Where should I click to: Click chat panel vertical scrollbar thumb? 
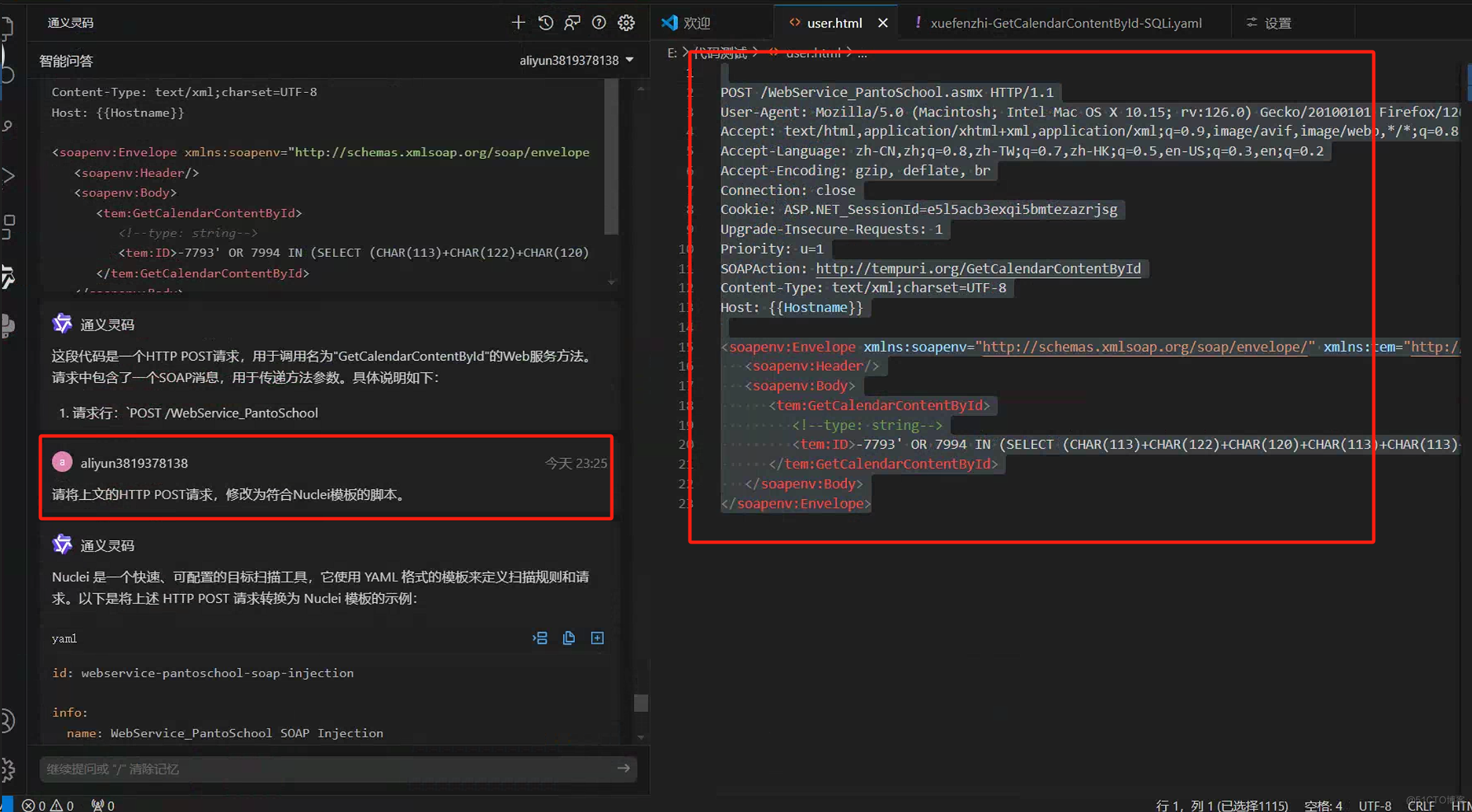coord(641,703)
